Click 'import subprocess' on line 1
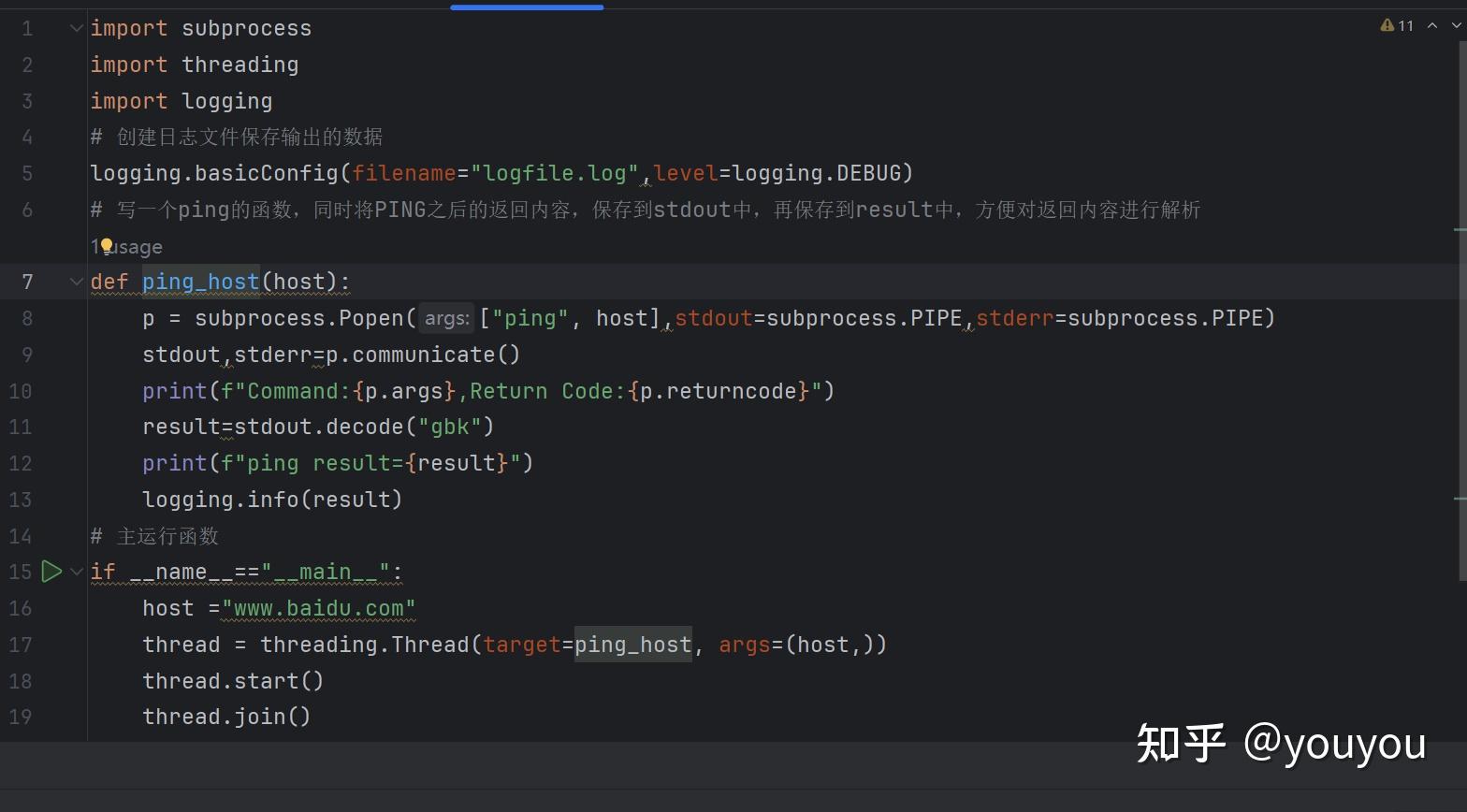The image size is (1467, 812). (201, 28)
